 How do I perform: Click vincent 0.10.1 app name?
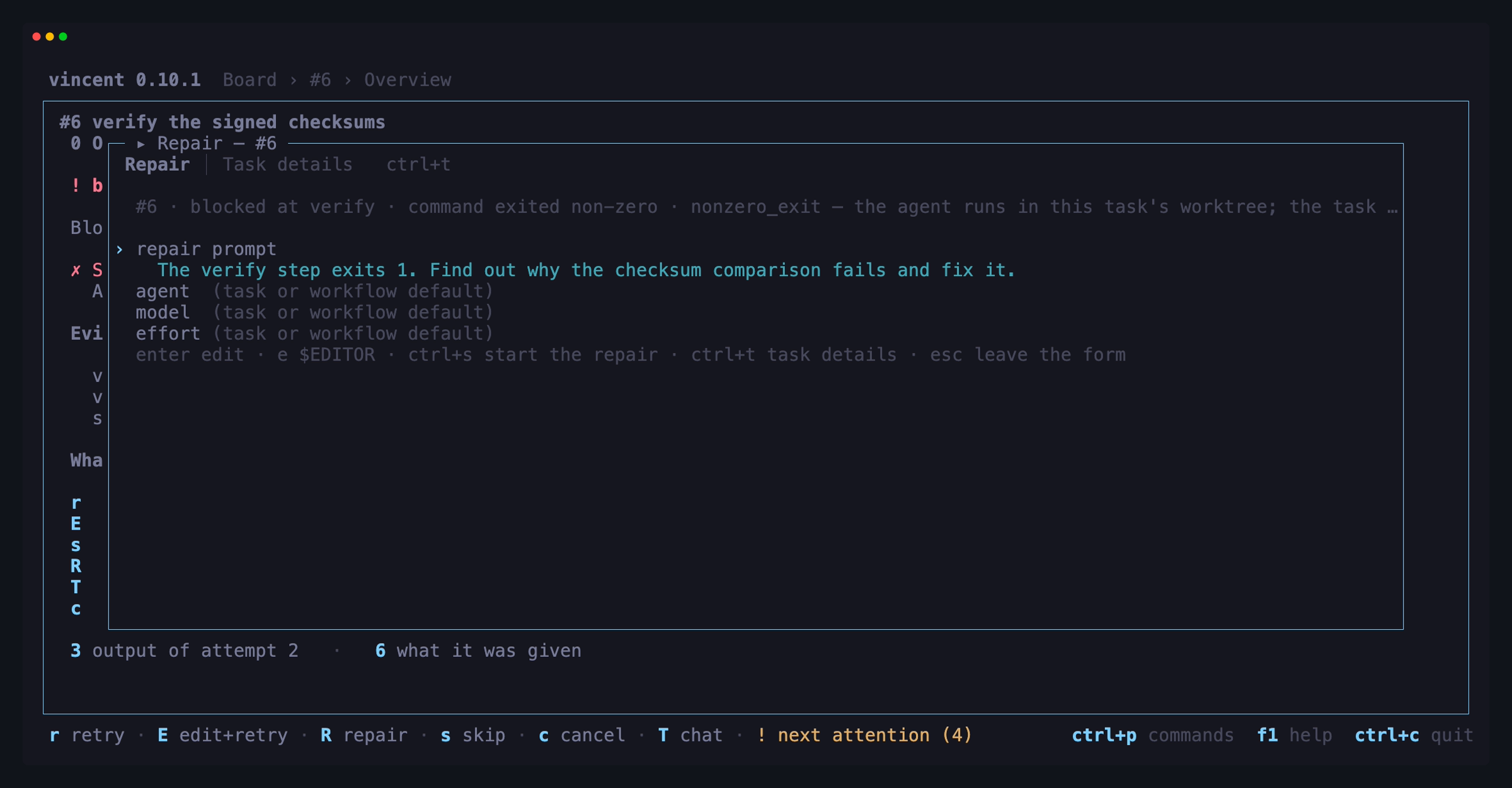[x=125, y=80]
